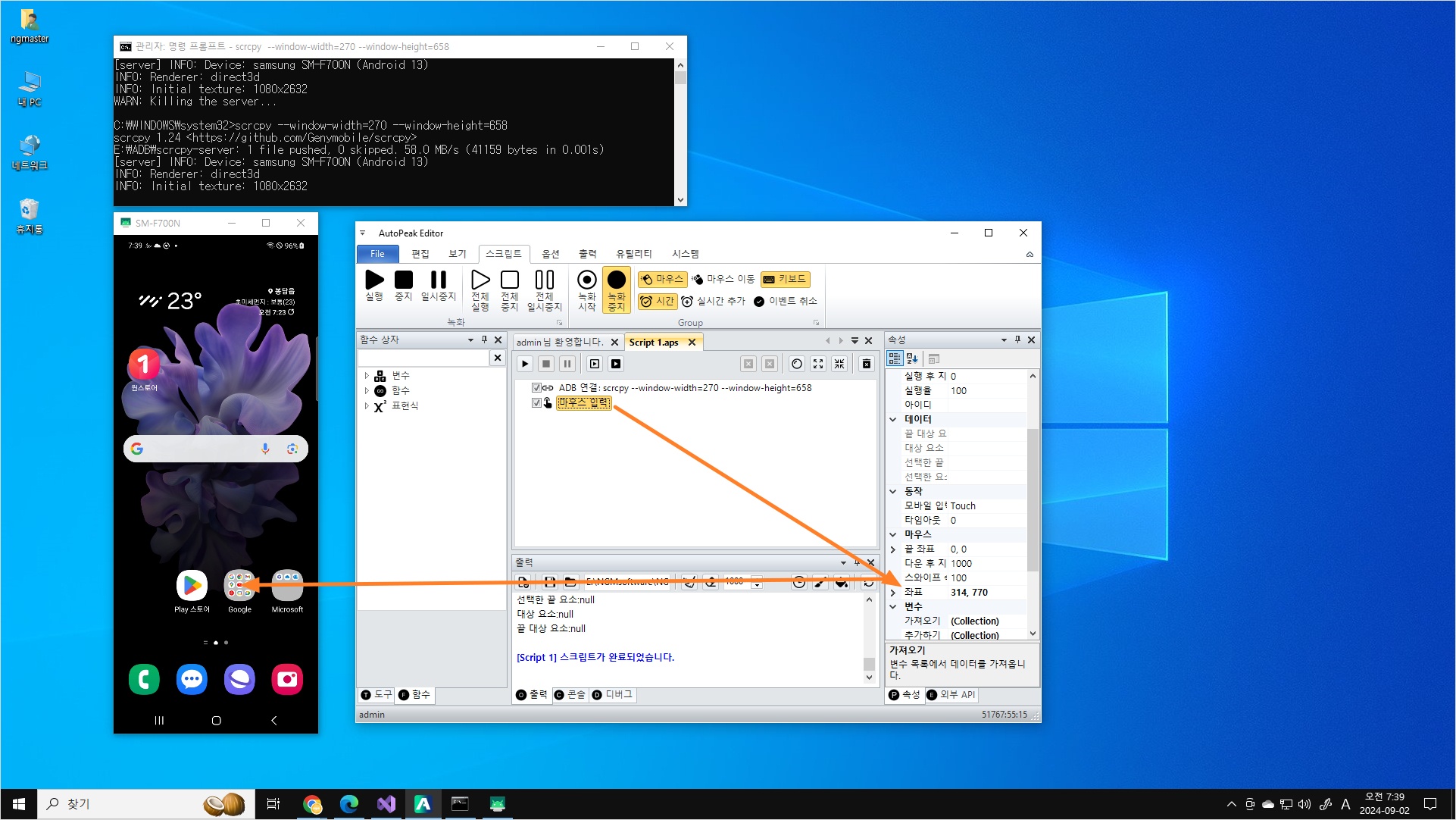Switch to the 콘솔 output tab
Image resolution: width=1456 pixels, height=820 pixels.
[570, 695]
